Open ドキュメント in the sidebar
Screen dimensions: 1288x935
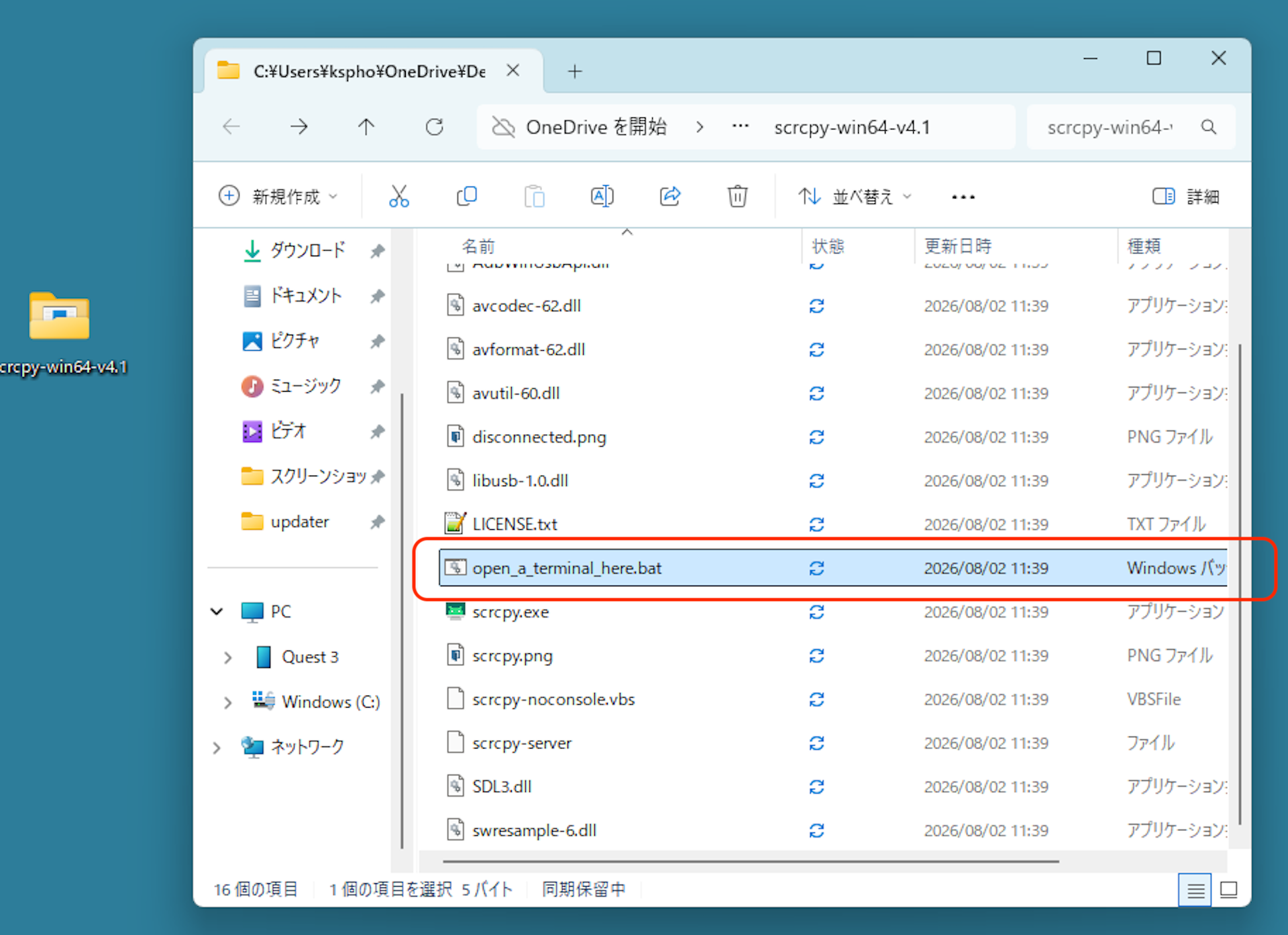306,296
